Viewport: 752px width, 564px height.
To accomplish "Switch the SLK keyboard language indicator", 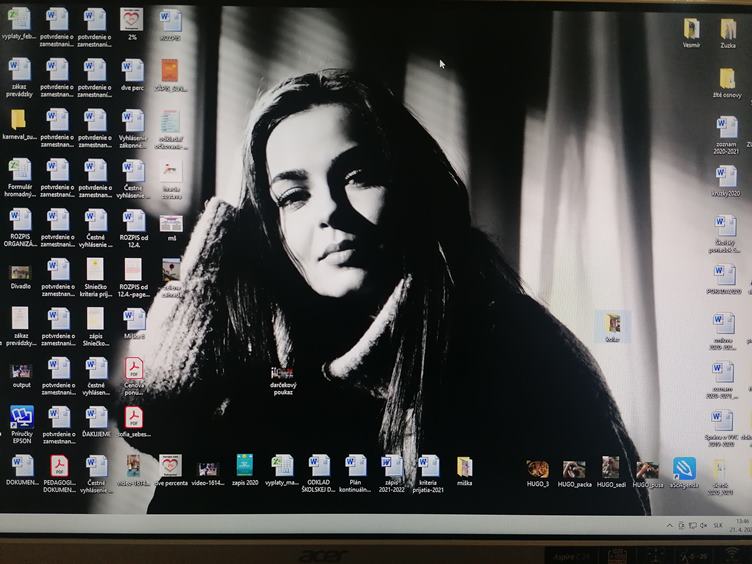I will click(717, 525).
